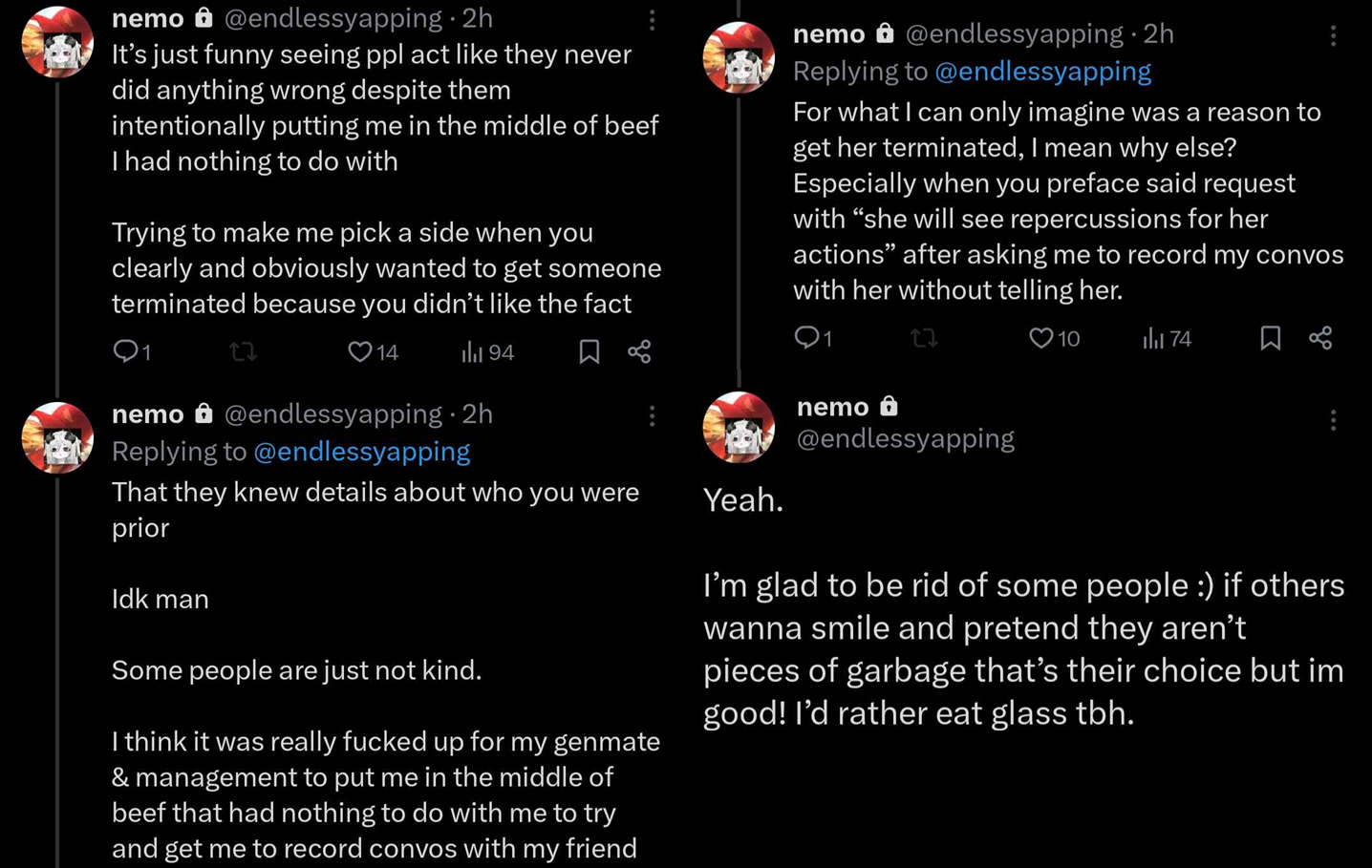Open more options on "For what I can" tweet
The image size is (1372, 868).
pyautogui.click(x=1333, y=36)
